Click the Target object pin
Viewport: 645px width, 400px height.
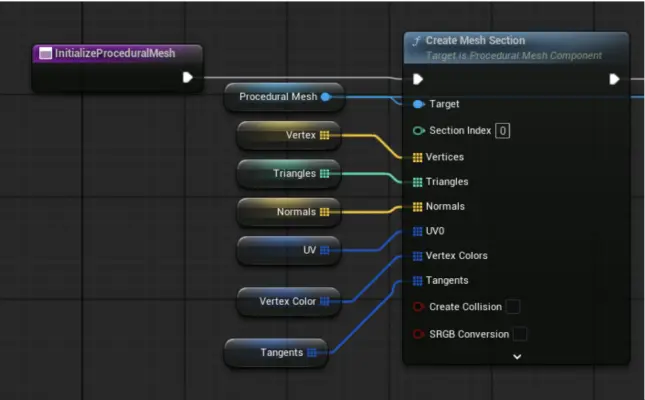click(419, 104)
